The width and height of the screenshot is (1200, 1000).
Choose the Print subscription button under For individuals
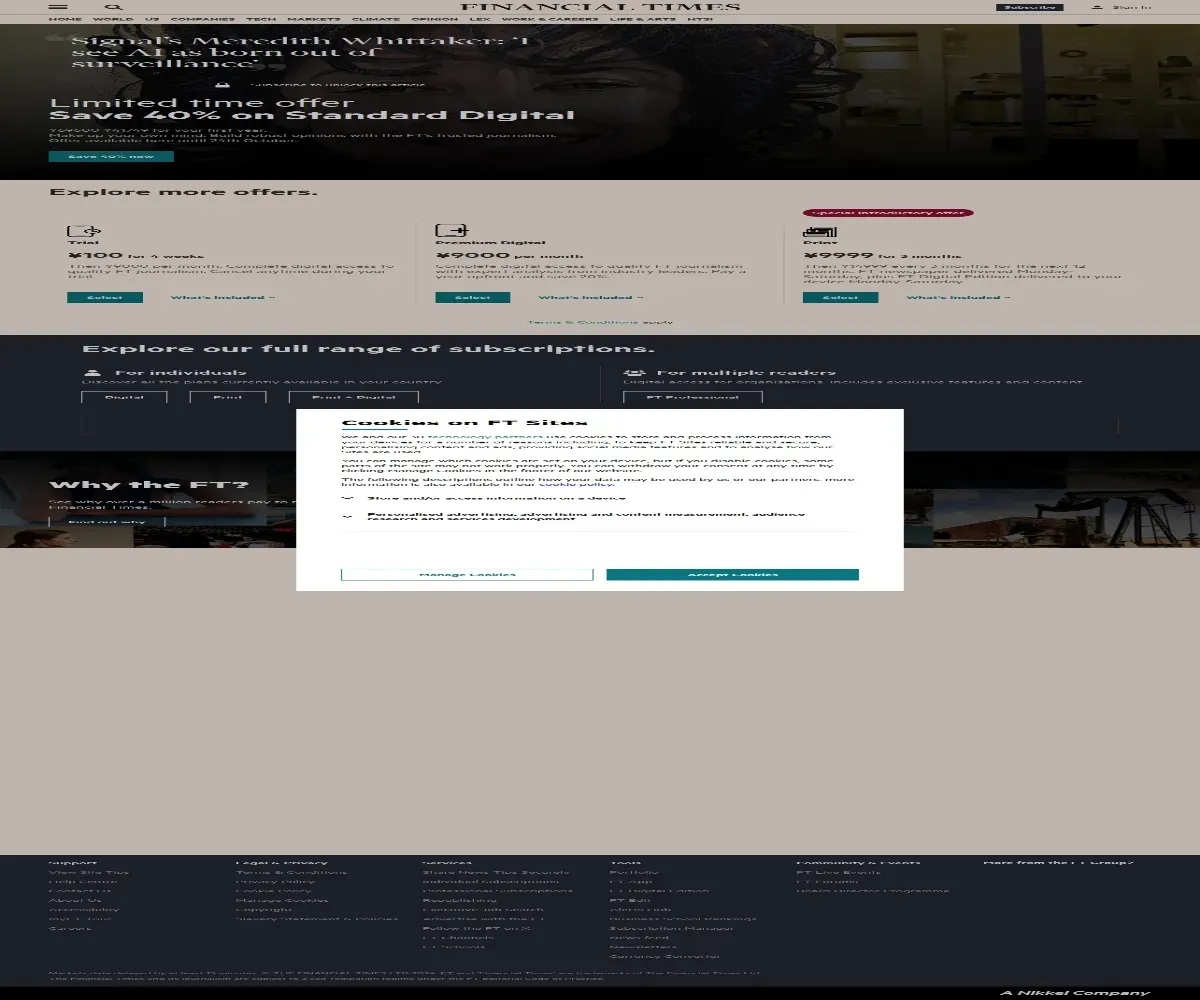(x=228, y=397)
